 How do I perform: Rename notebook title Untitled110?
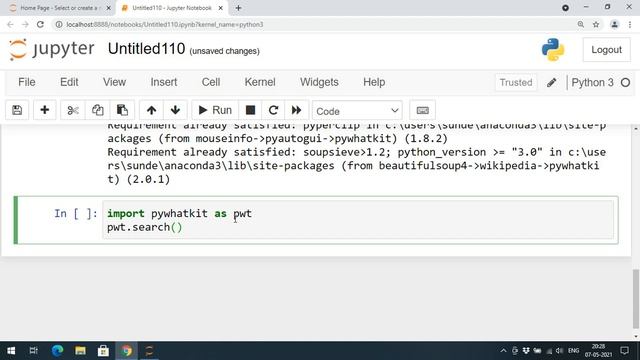[x=146, y=49]
